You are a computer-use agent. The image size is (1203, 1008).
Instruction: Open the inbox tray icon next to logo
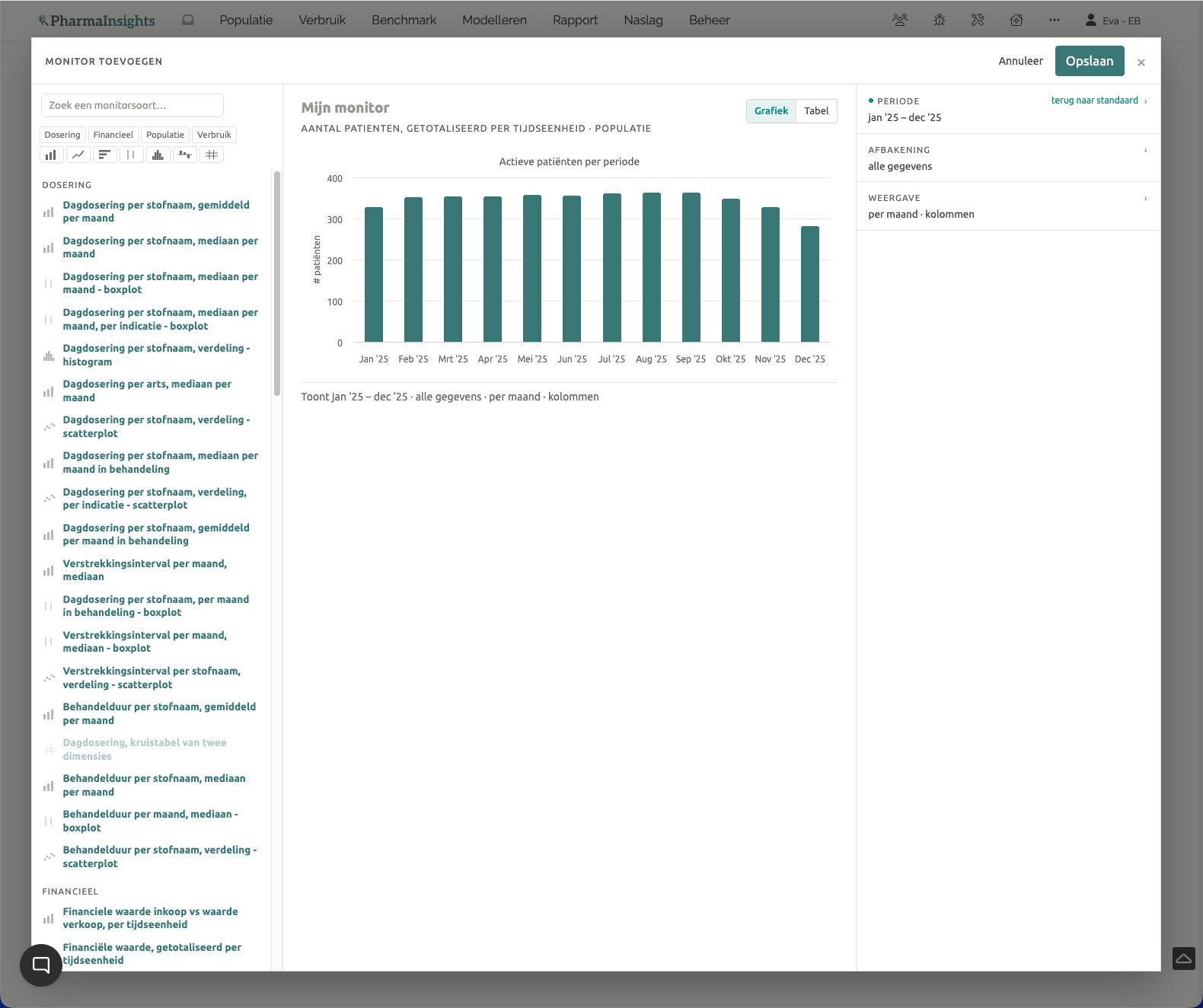[x=188, y=21]
